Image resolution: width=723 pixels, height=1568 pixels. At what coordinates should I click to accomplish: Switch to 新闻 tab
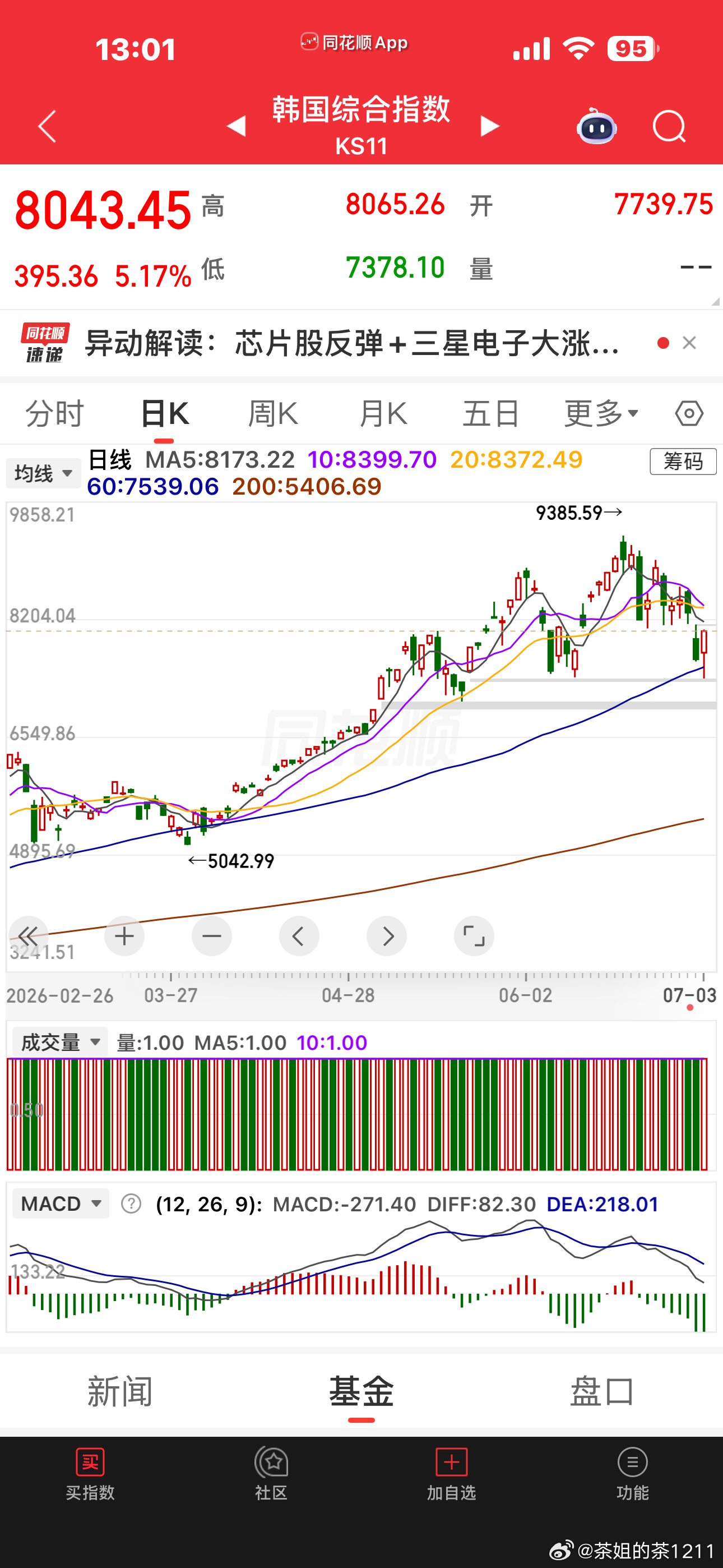click(x=120, y=1391)
